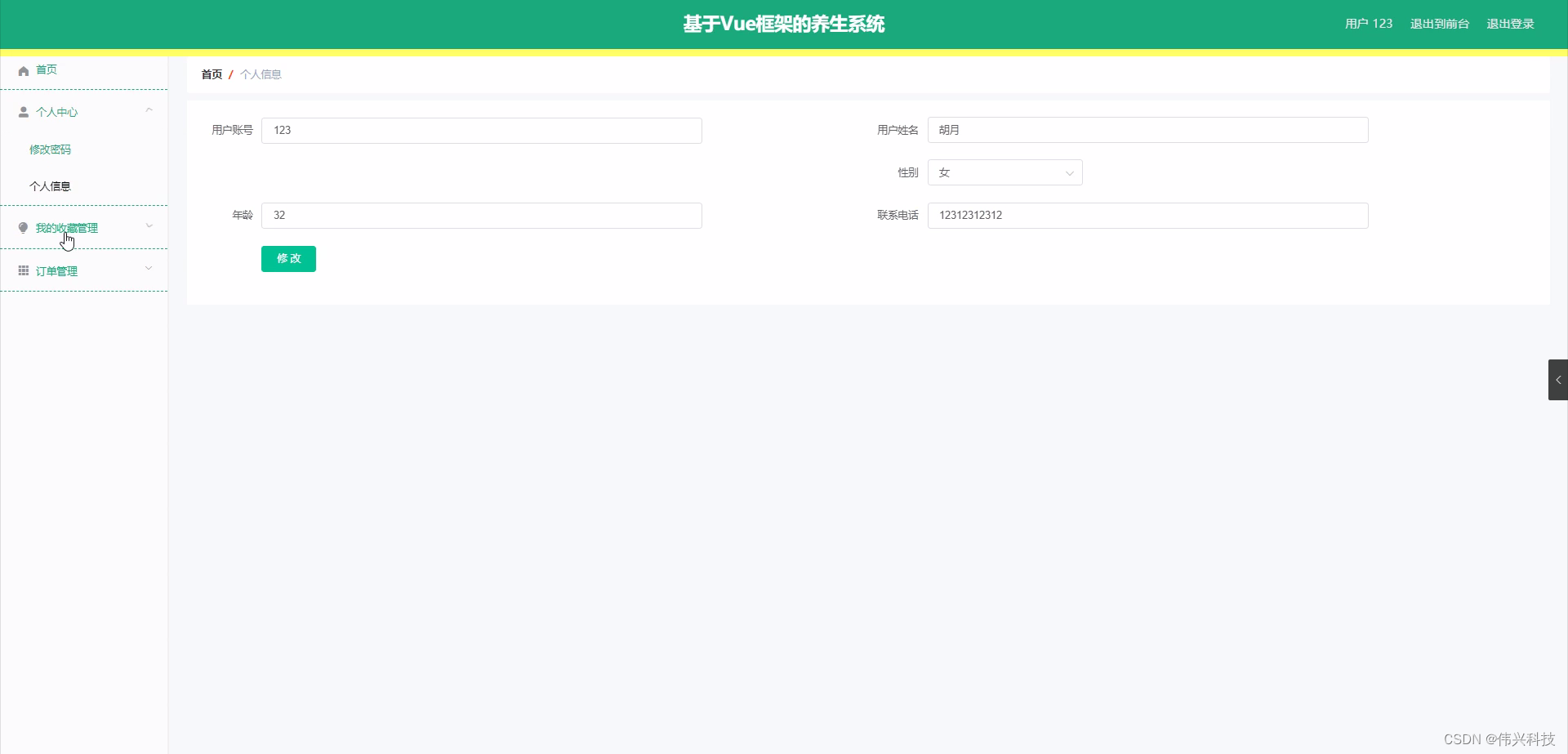1568x754 pixels.
Task: Click the person icon beside 个人中心
Action: tap(23, 112)
